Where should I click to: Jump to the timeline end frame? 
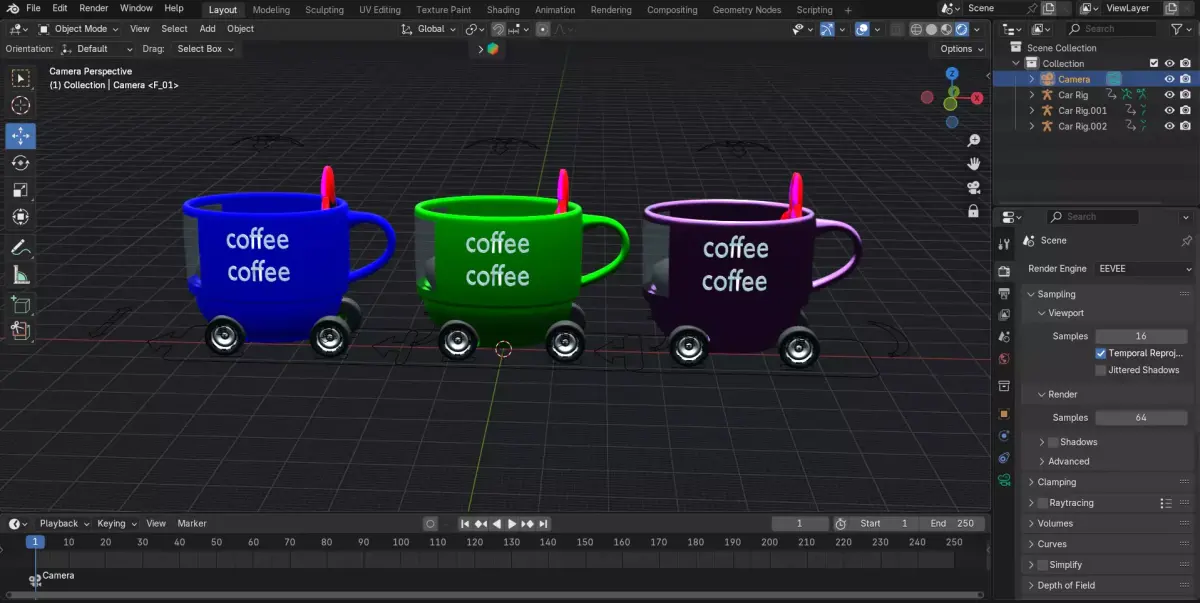point(543,523)
